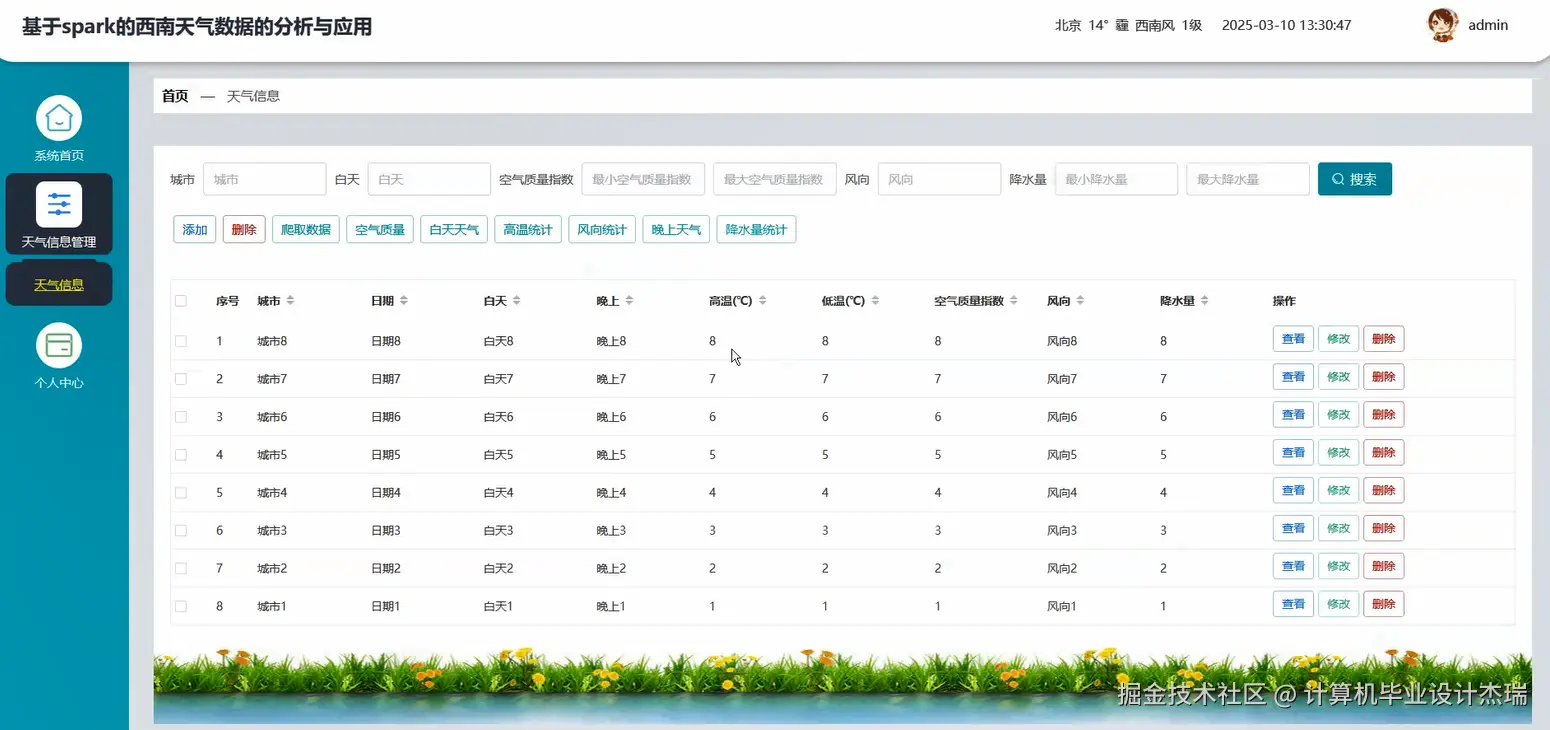Open the 降水量统计 chart button
This screenshot has height=730, width=1550.
[x=756, y=229]
